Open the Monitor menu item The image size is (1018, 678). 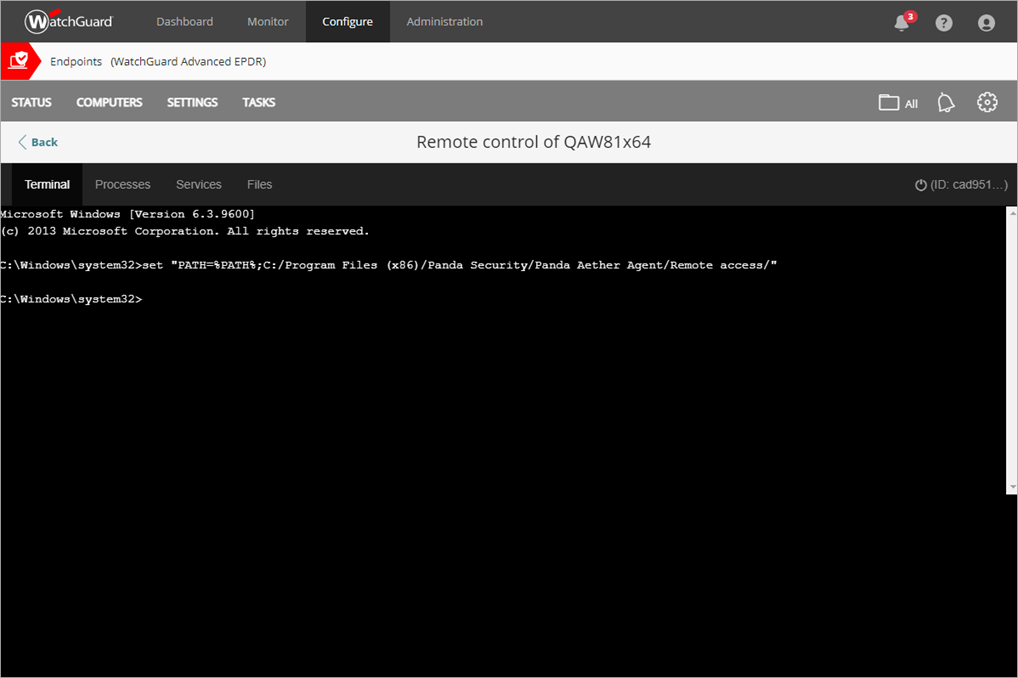267,21
